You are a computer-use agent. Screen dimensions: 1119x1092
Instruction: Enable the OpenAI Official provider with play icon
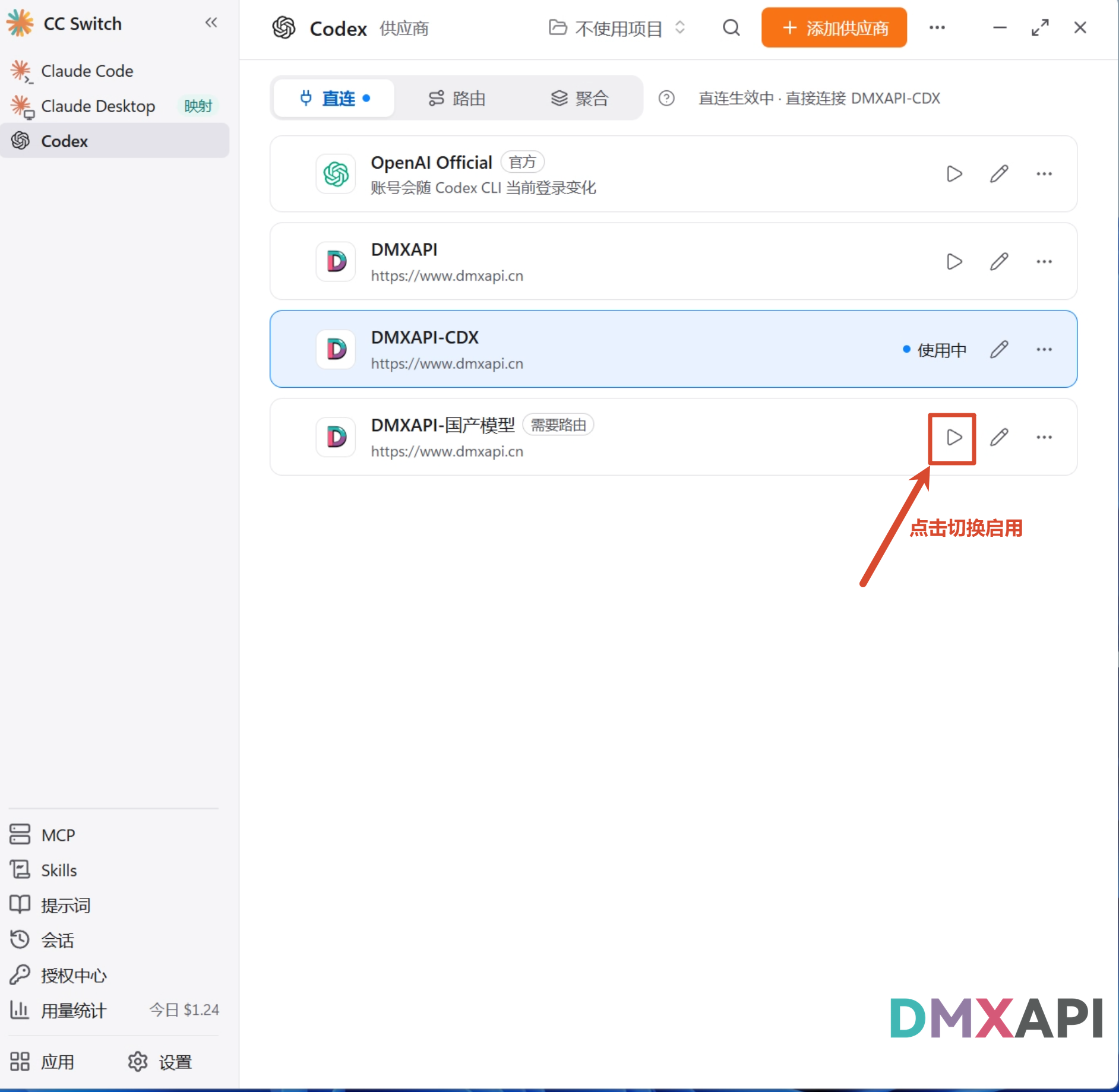click(x=954, y=174)
